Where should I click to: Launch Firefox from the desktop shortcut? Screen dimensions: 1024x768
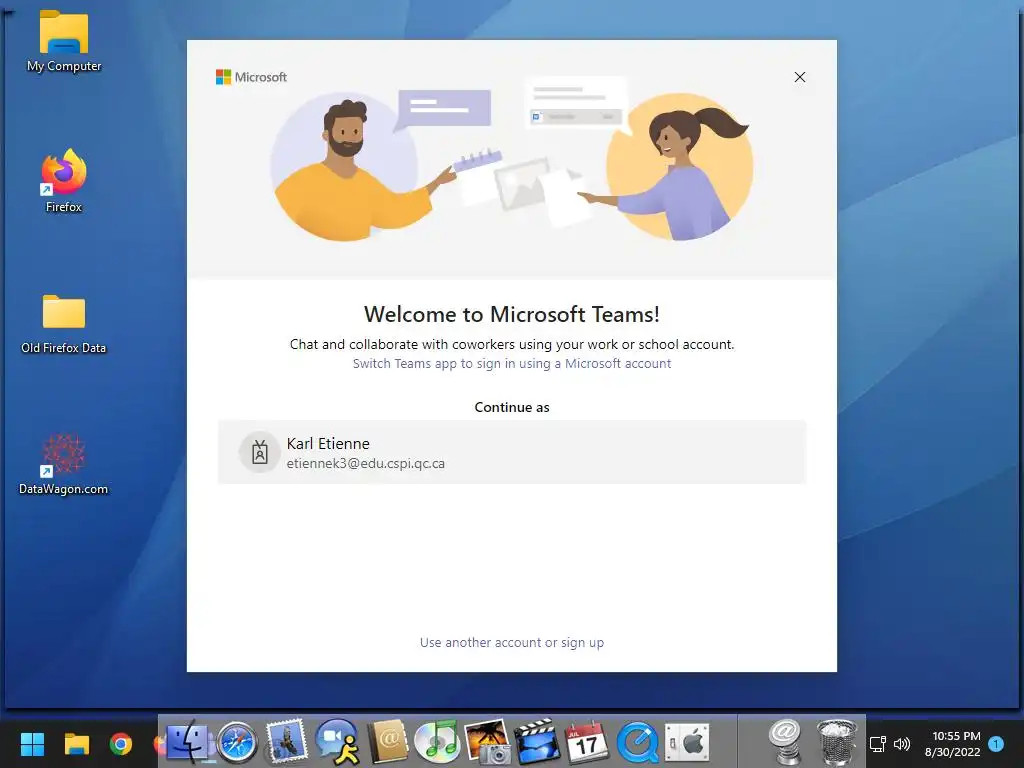pos(63,181)
